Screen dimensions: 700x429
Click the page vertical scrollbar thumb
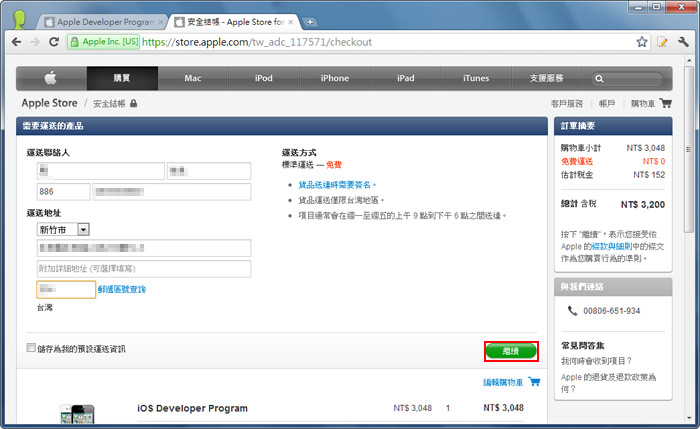(688, 150)
